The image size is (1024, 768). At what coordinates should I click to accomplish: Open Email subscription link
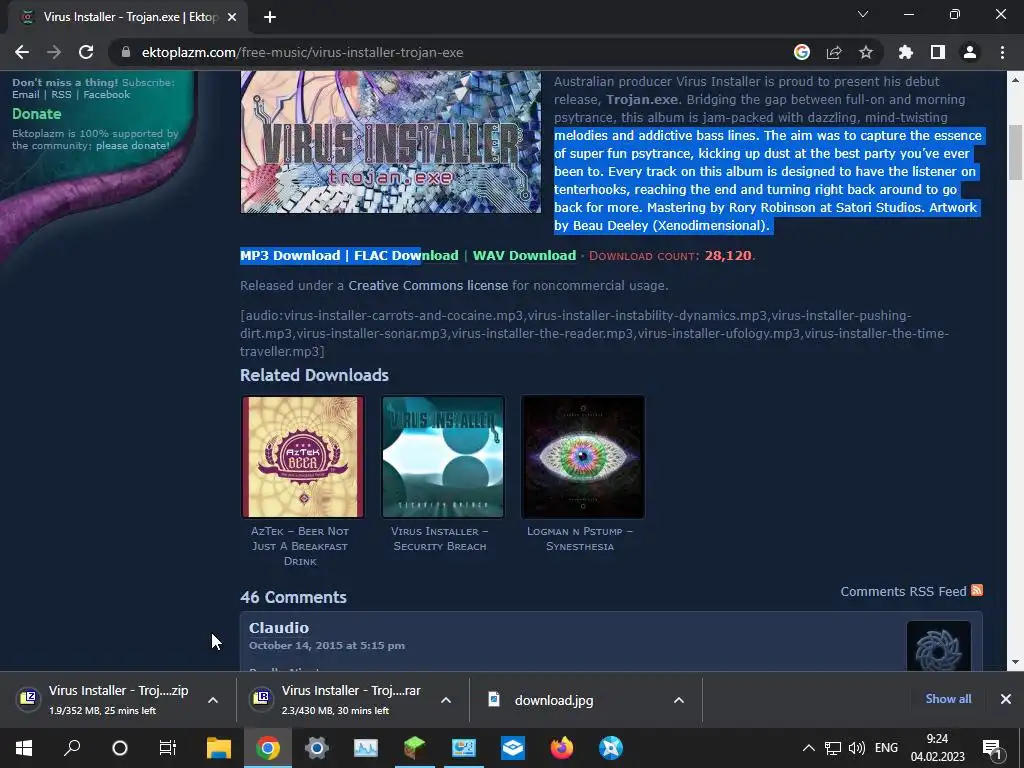tap(25, 95)
